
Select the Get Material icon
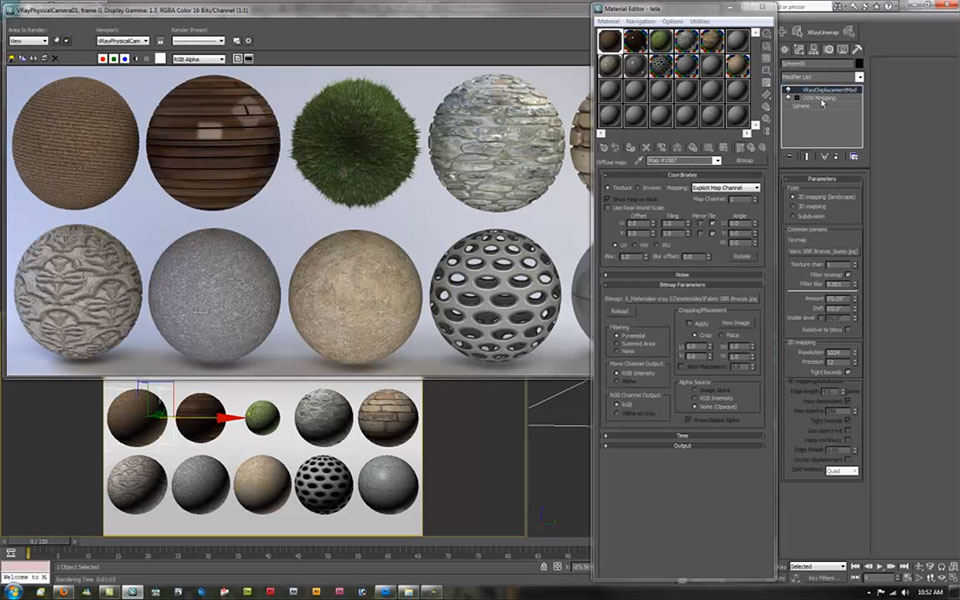coord(604,146)
